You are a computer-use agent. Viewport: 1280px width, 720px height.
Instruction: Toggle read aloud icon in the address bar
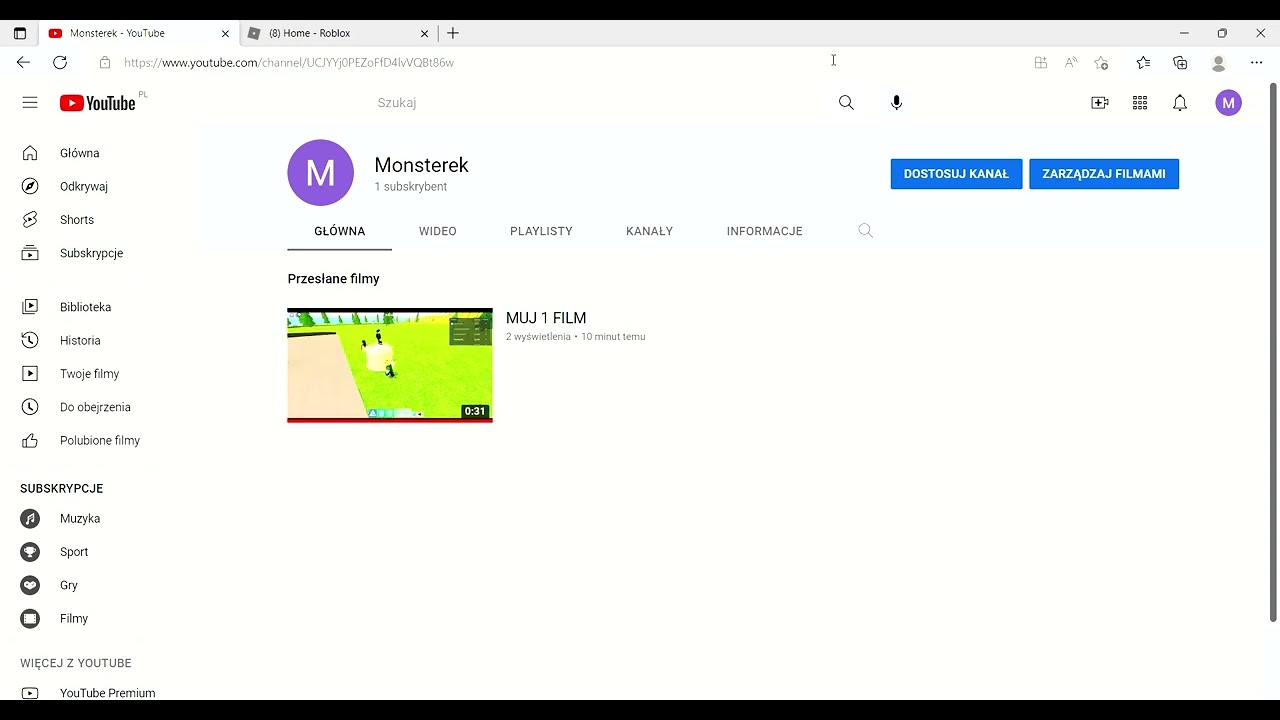(1071, 62)
